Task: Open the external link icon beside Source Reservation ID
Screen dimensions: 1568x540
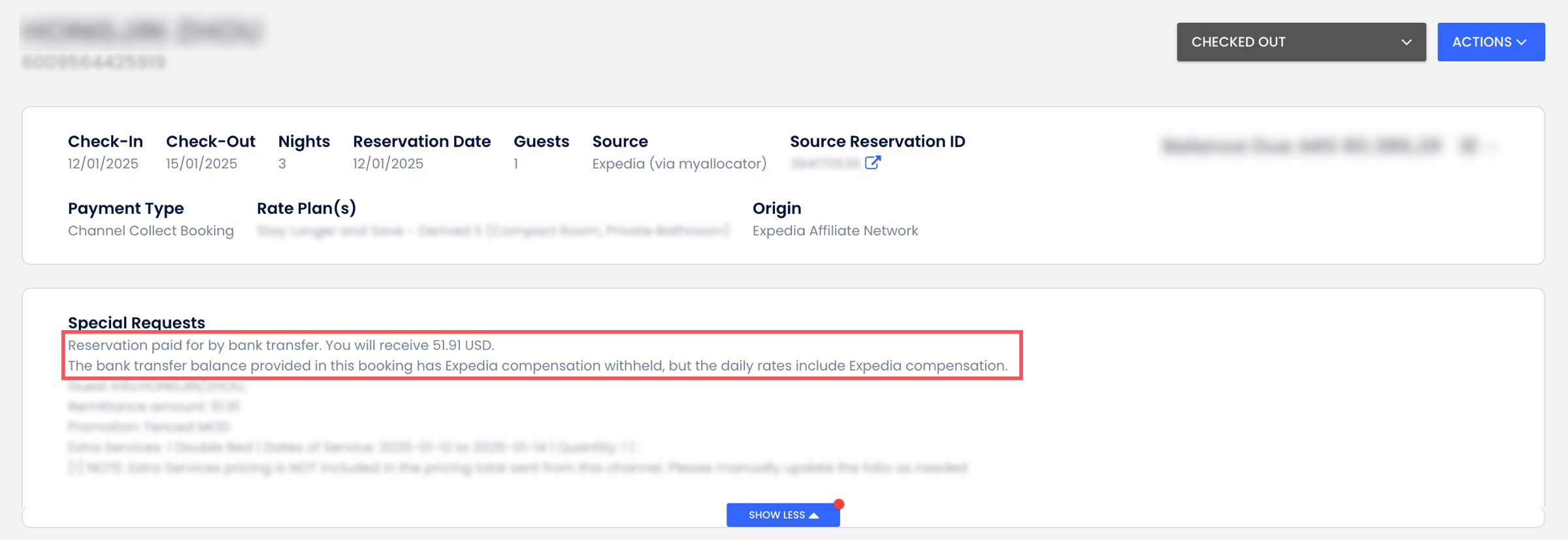Action: [873, 163]
